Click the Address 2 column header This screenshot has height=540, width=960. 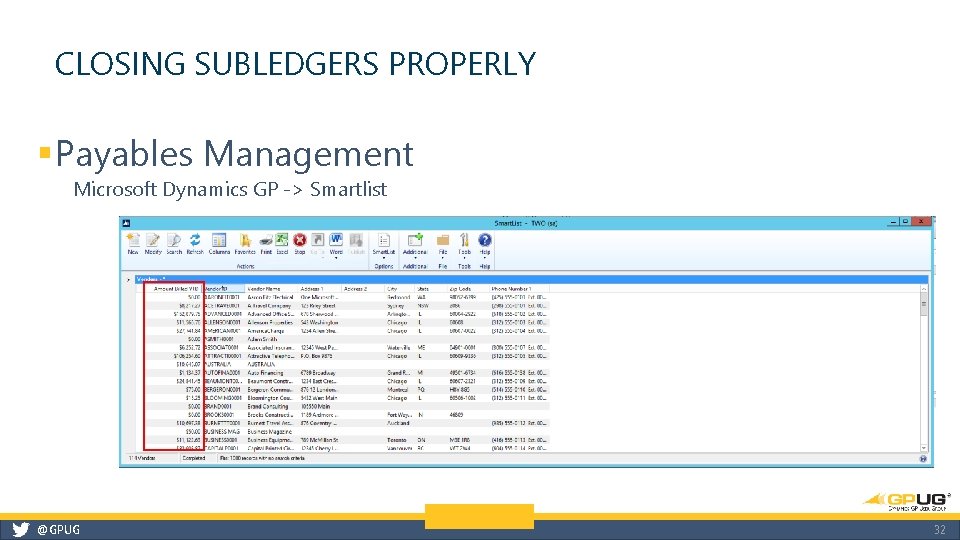click(x=354, y=288)
